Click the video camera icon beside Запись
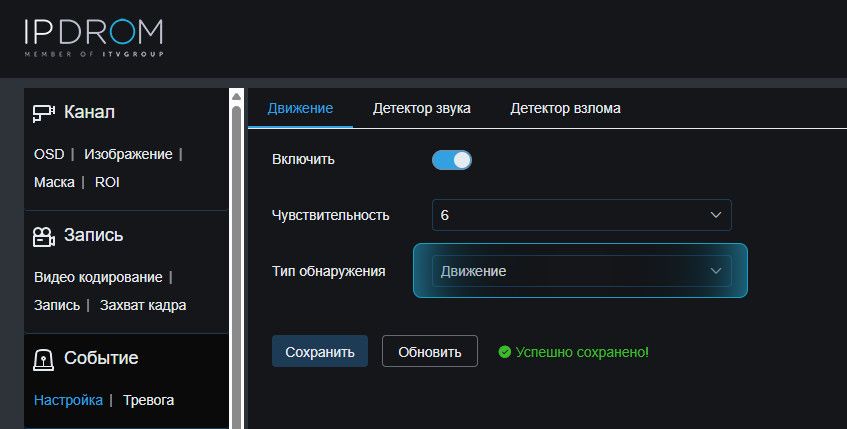Screen dimensions: 847x429 44,236
